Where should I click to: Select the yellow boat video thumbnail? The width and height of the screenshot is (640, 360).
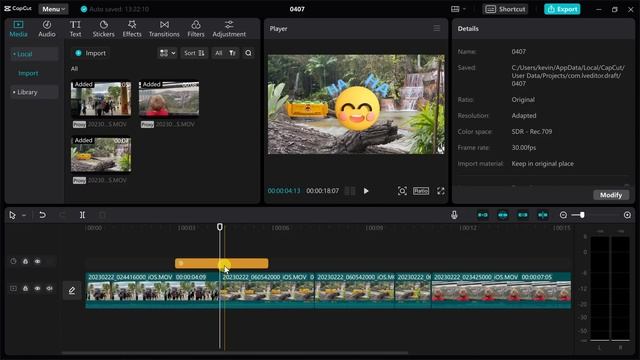[101, 154]
